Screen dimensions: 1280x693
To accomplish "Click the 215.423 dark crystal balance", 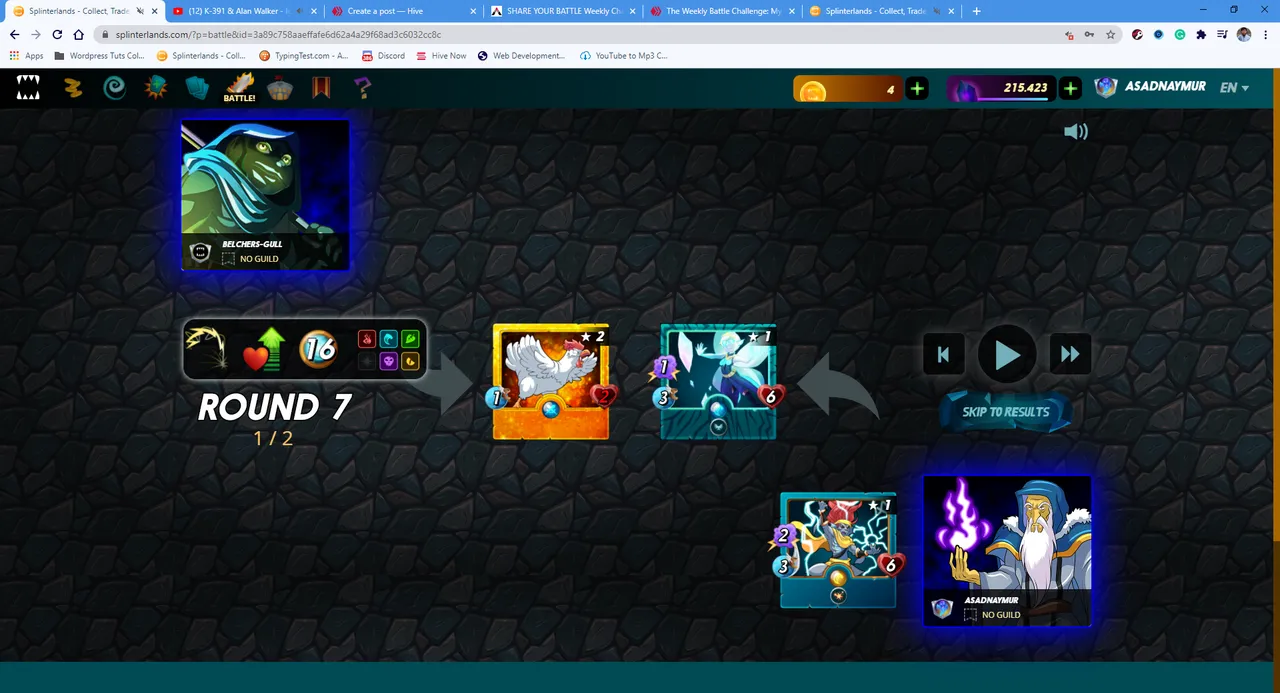I will click(x=1001, y=89).
